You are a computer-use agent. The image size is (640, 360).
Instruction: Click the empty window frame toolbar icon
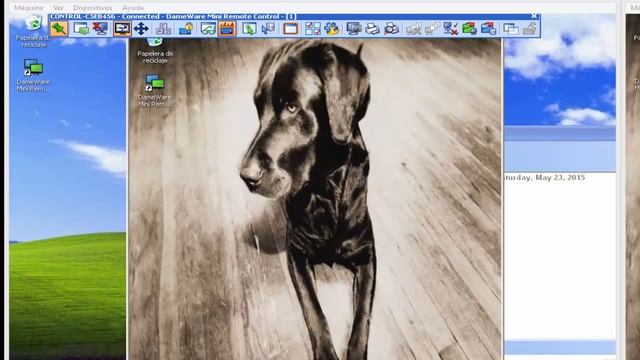(x=291, y=29)
